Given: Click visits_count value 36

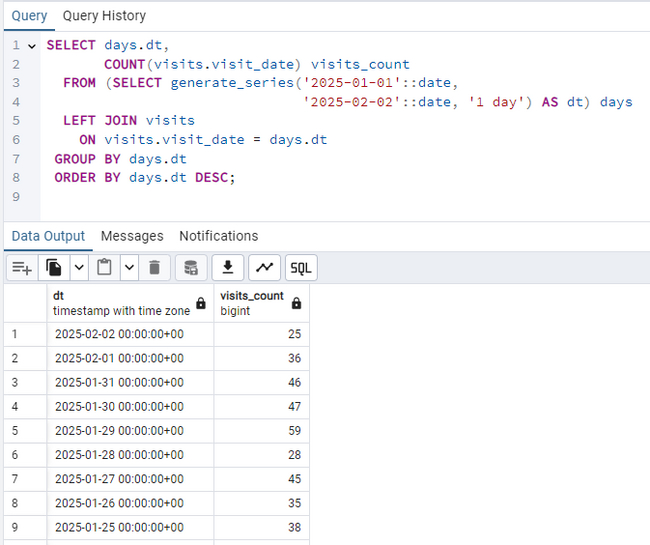Looking at the screenshot, I should coord(262,358).
